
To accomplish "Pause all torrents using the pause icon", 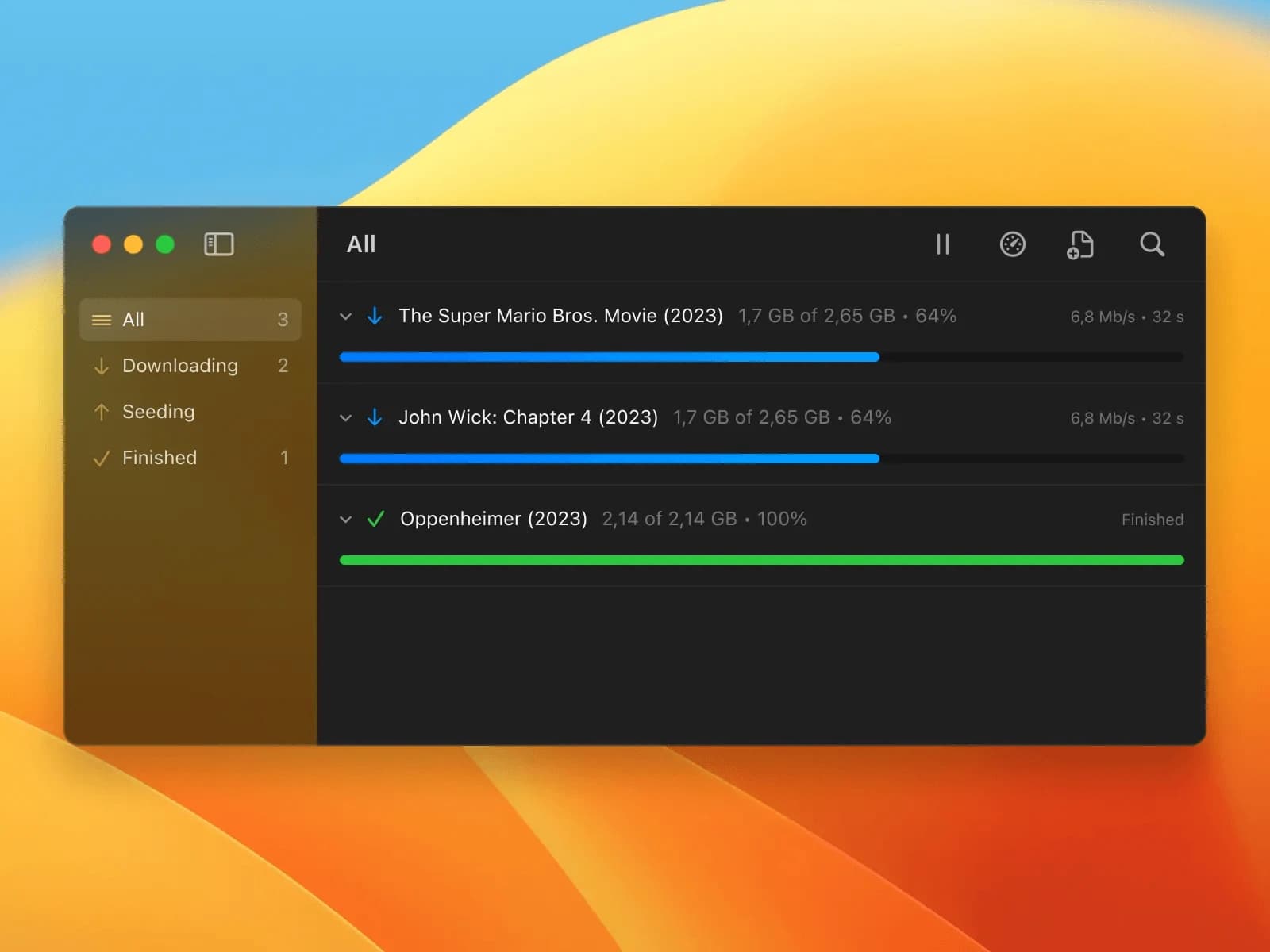I will coord(941,245).
